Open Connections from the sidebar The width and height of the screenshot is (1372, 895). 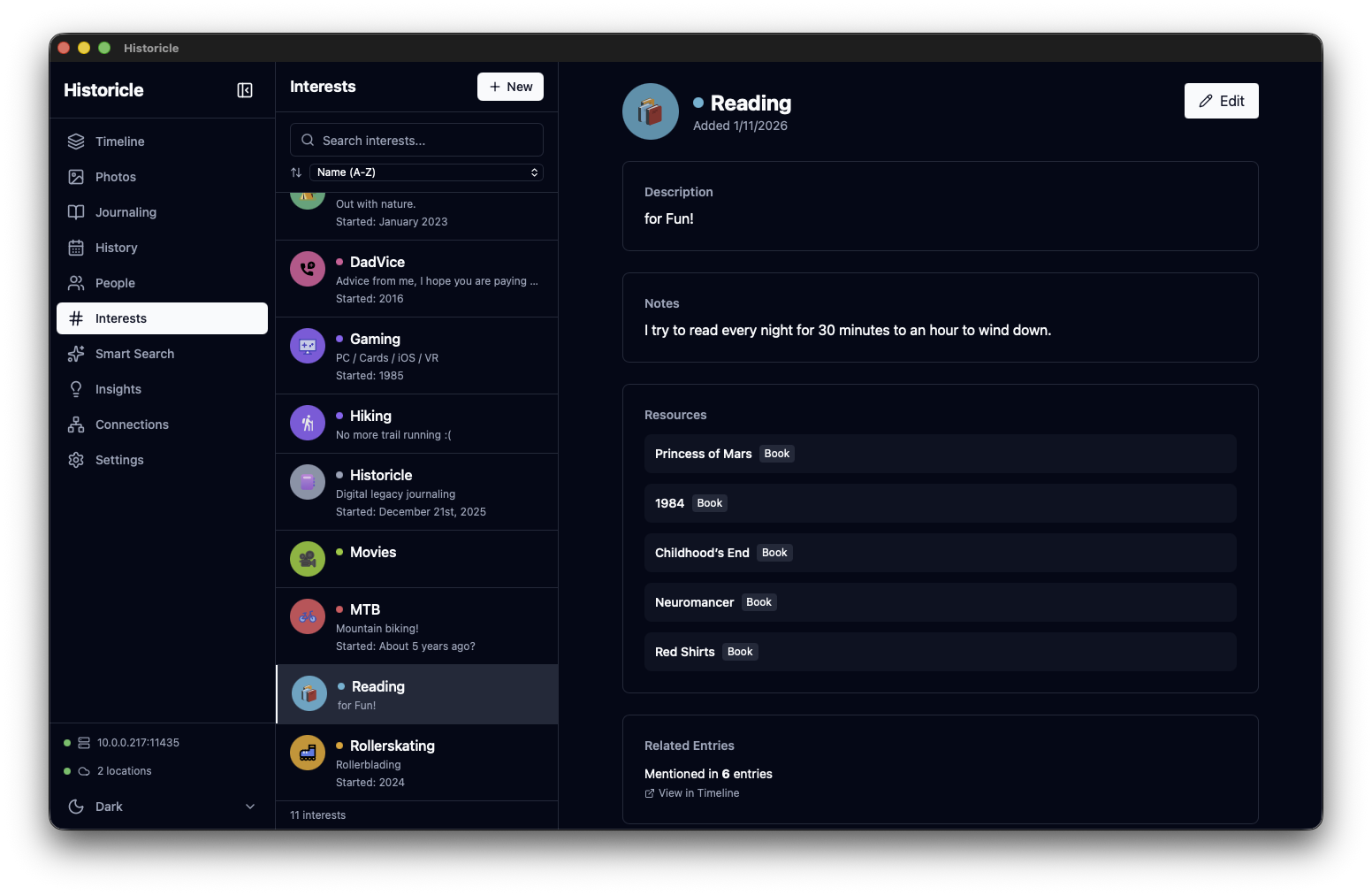132,425
